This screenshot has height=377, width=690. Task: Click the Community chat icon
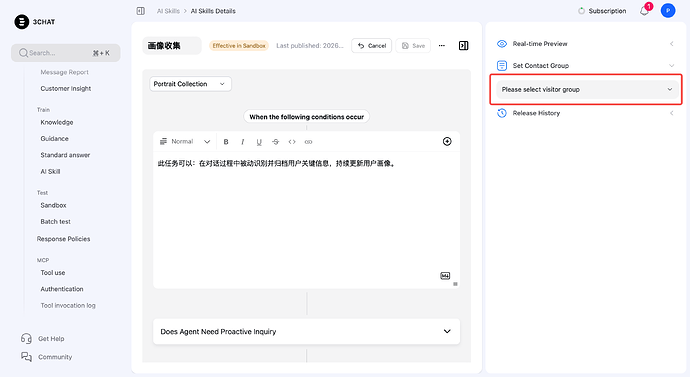[26, 357]
